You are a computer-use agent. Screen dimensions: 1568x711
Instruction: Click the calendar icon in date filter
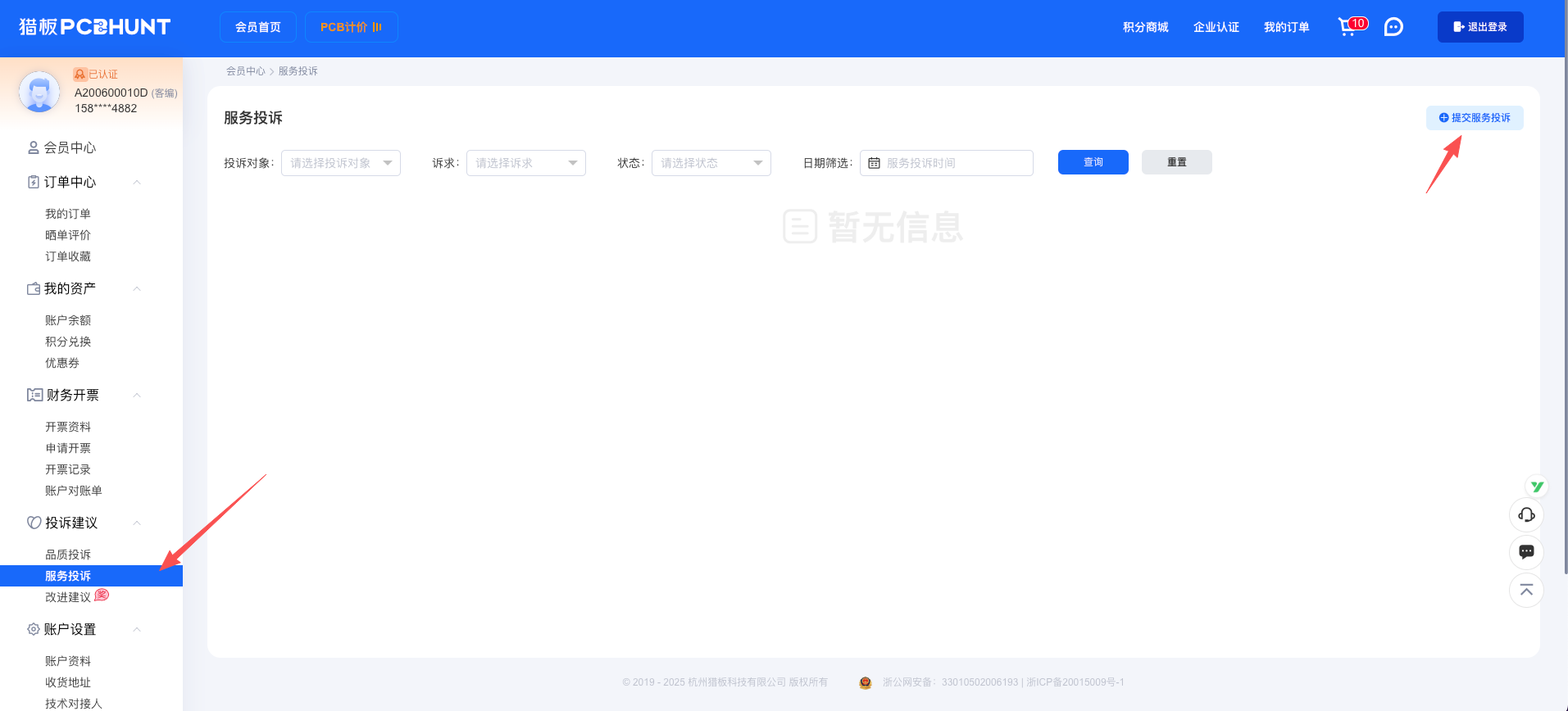point(874,163)
